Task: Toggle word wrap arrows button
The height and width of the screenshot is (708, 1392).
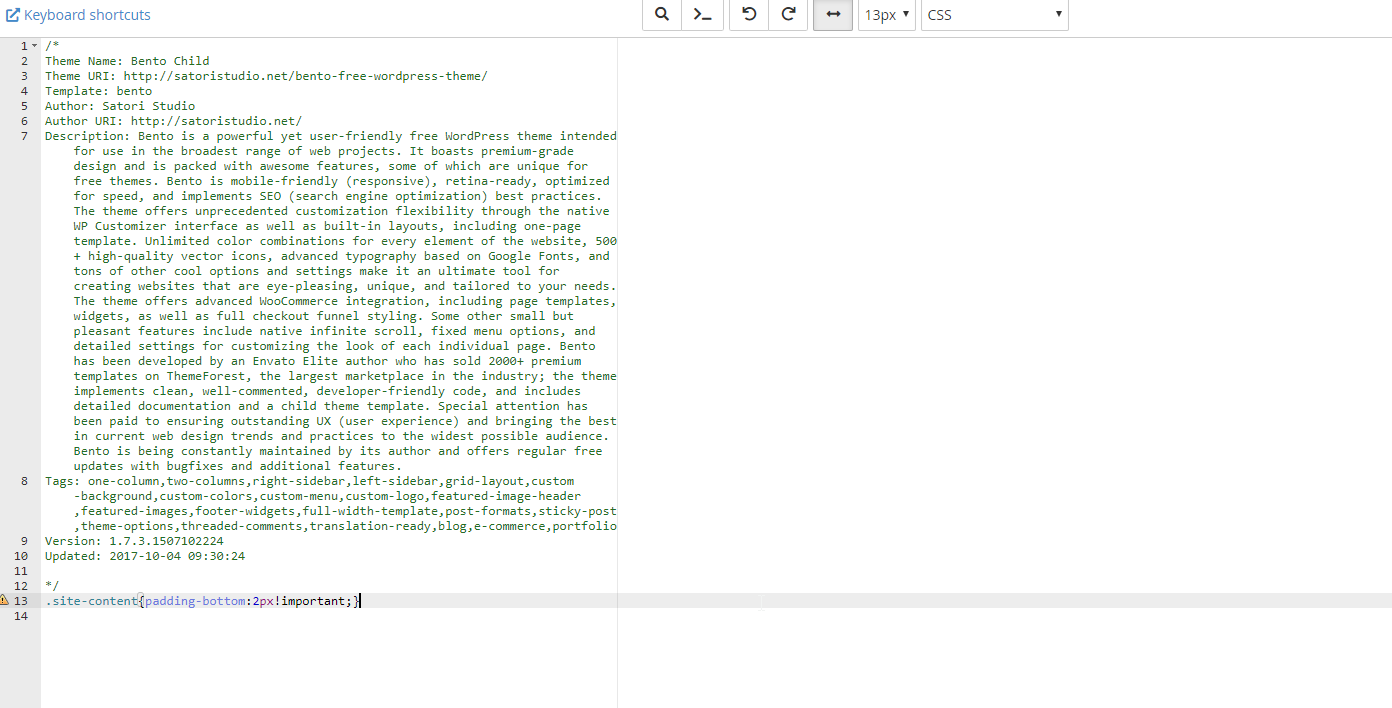Action: tap(833, 15)
